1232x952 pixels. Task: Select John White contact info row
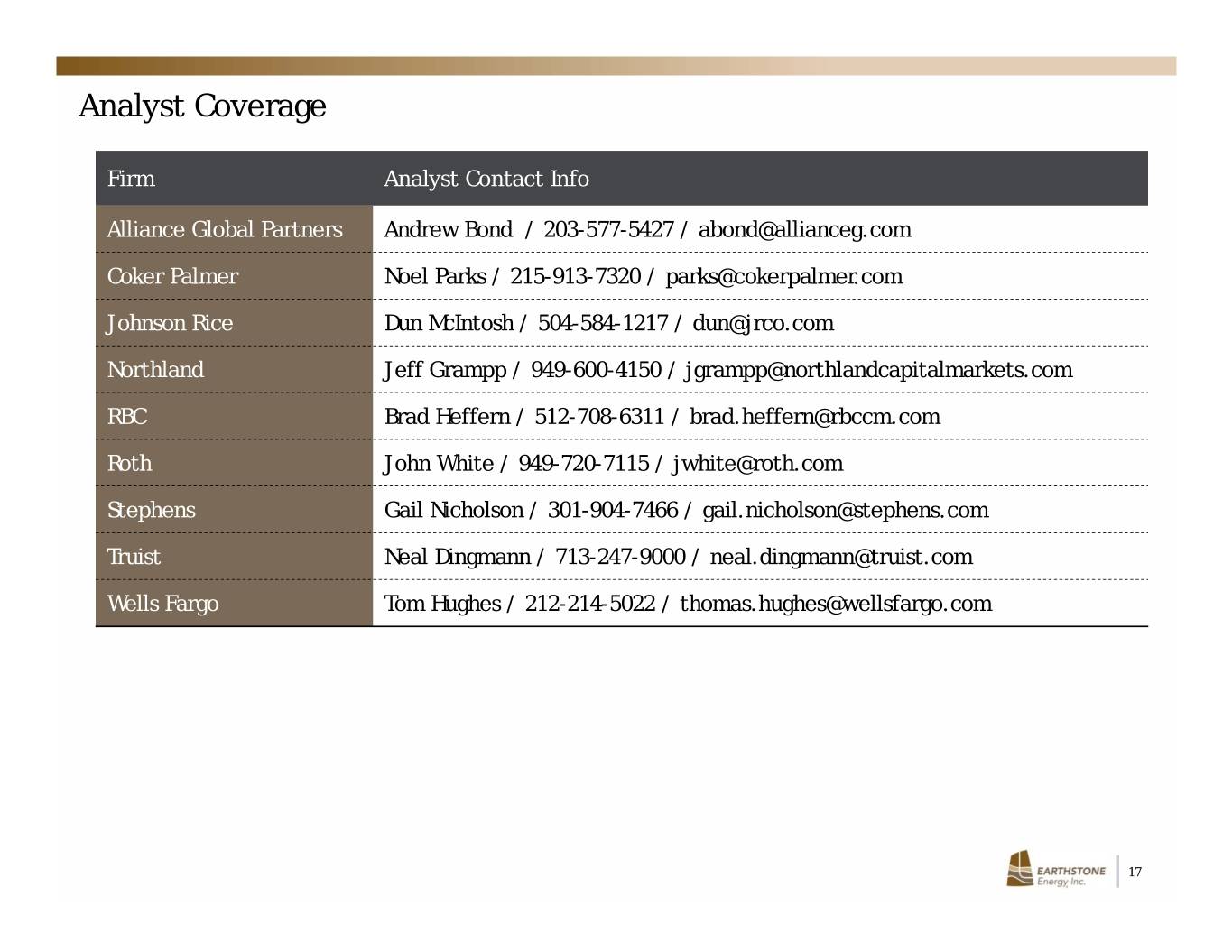tap(760, 464)
